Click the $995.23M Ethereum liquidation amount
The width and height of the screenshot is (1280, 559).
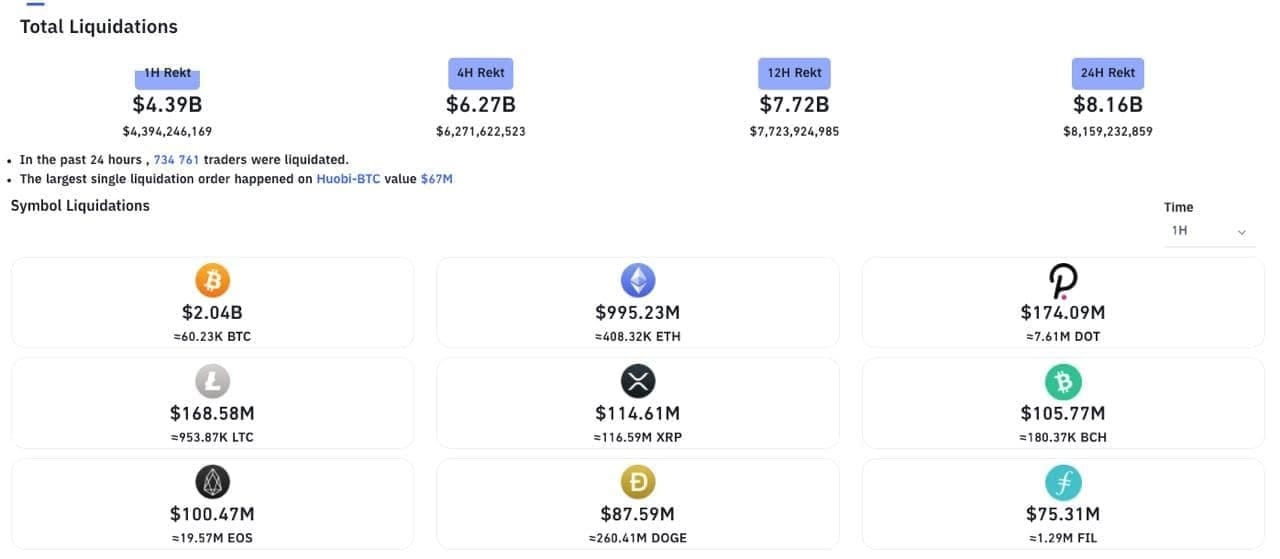click(638, 313)
